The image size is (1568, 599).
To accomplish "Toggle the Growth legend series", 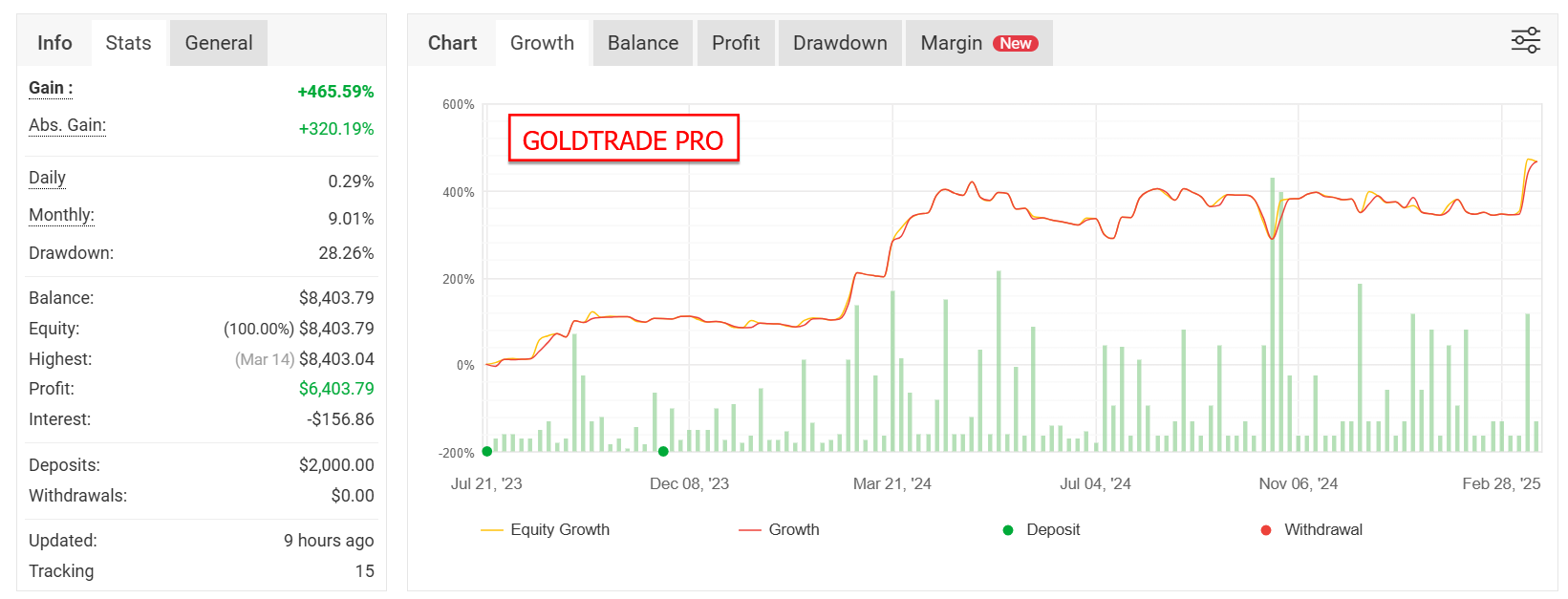I will tap(779, 529).
